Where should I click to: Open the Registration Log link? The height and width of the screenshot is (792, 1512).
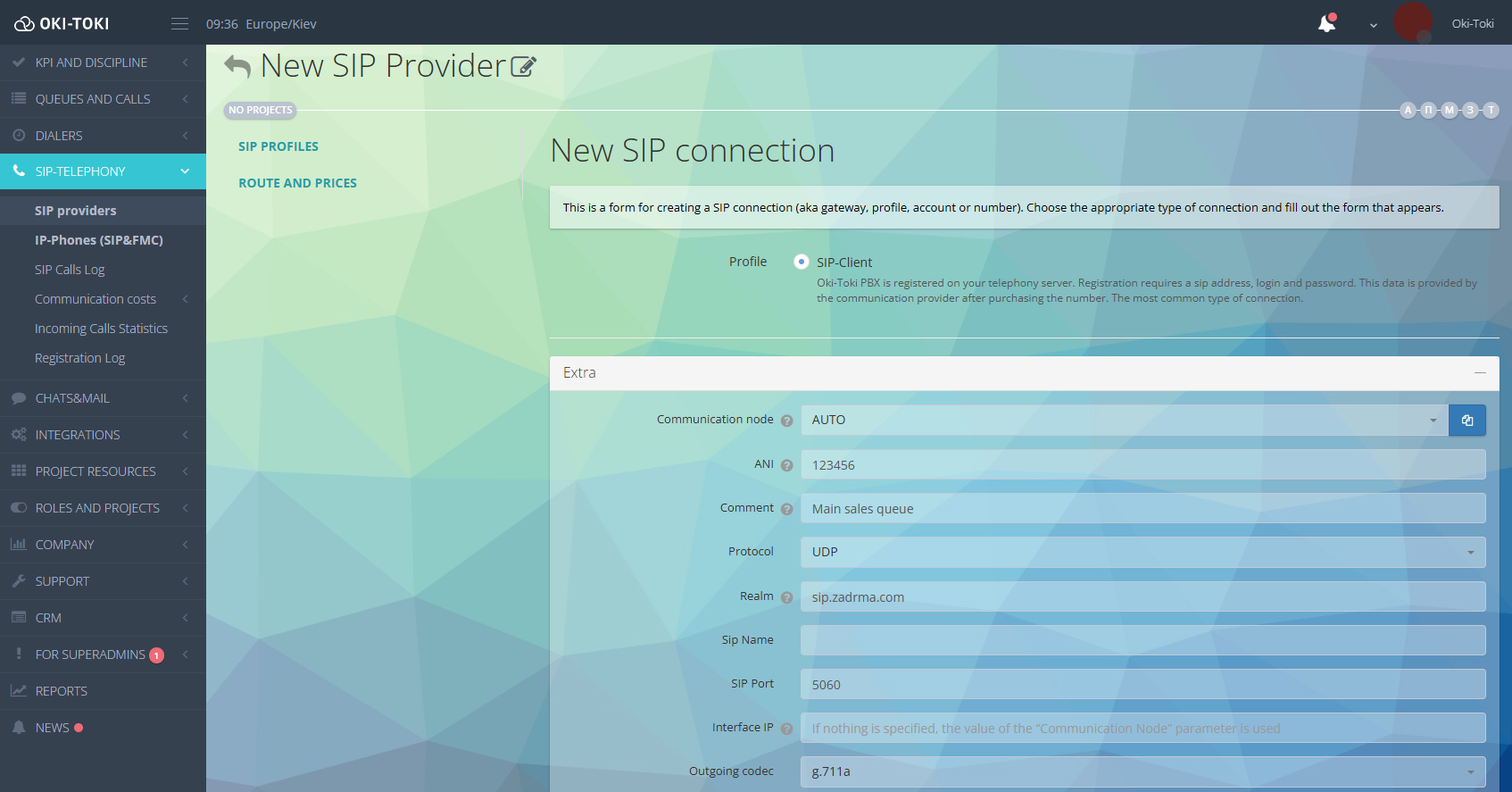[x=79, y=358]
